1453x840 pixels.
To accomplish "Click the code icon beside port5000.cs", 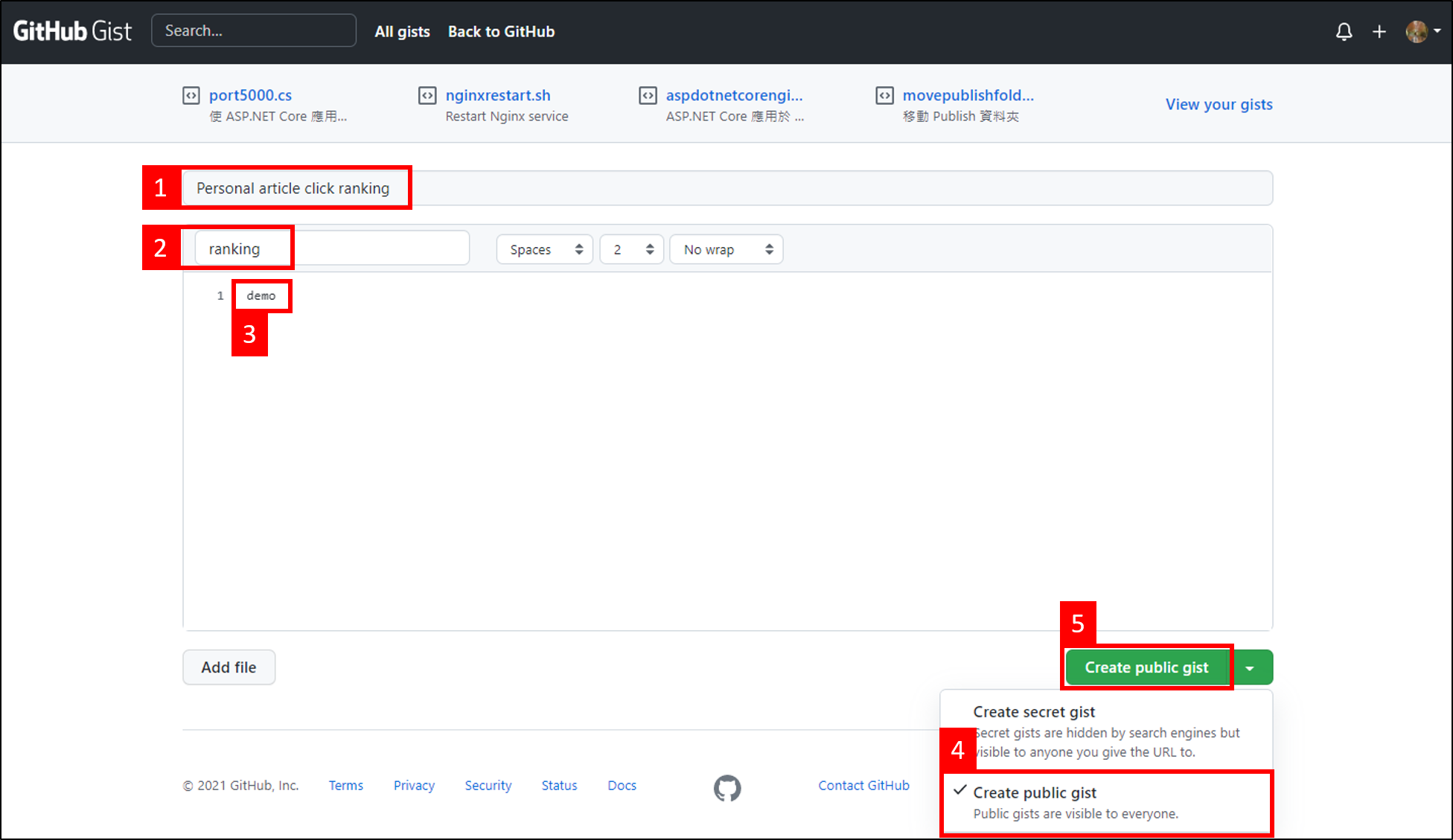I will tap(191, 95).
